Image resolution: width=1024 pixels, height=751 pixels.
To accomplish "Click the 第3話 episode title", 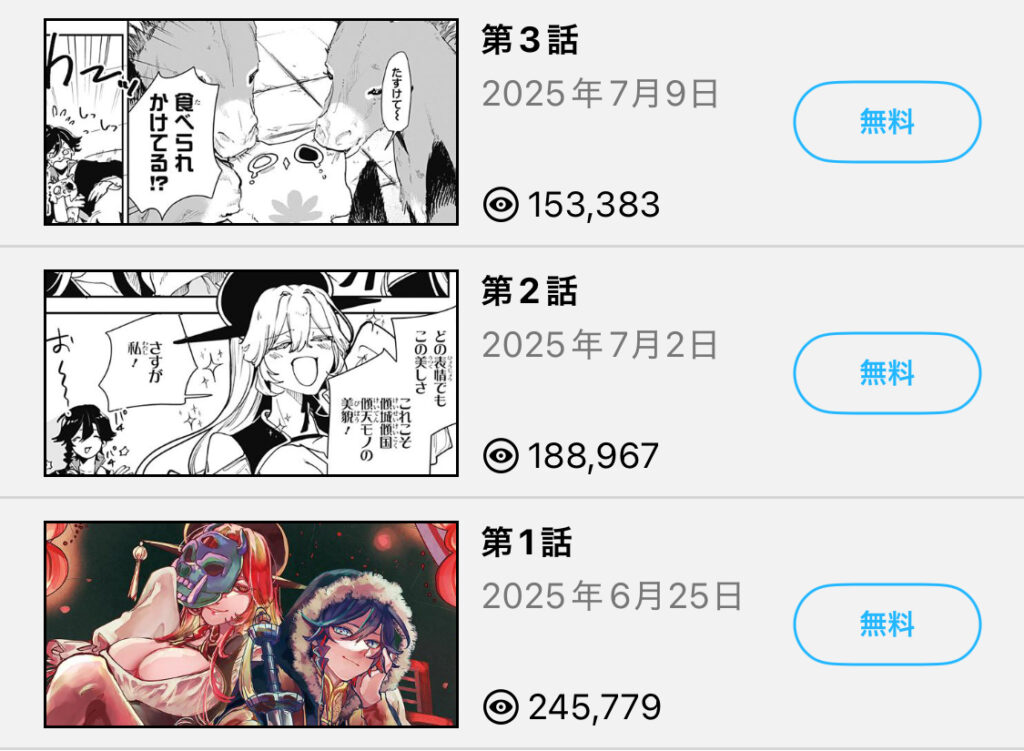I will [x=530, y=40].
